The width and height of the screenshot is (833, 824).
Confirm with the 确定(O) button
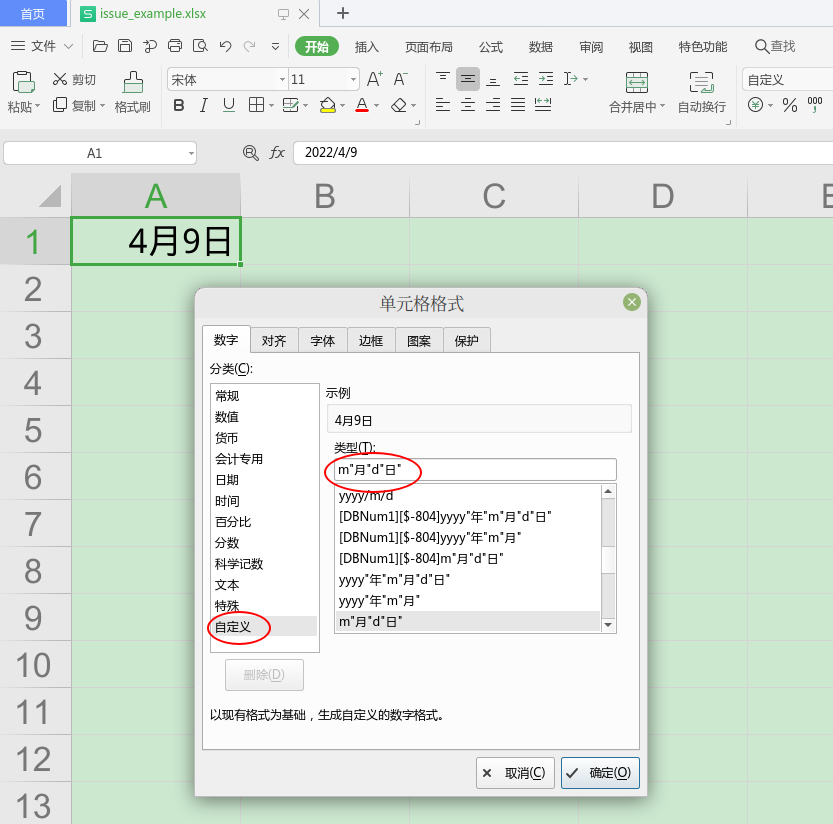click(x=600, y=772)
